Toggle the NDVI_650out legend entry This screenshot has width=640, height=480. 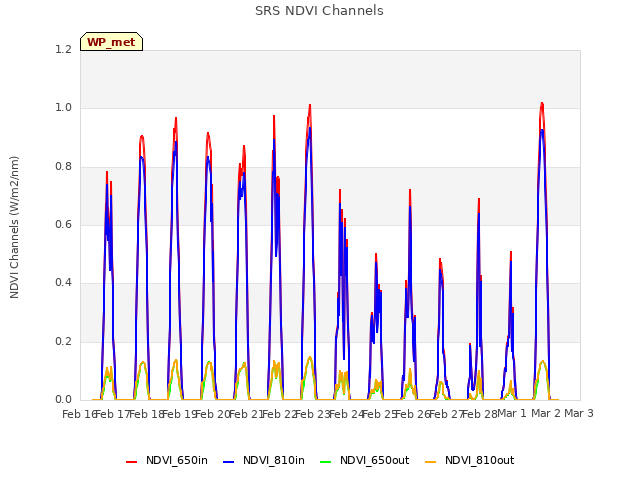(x=364, y=460)
